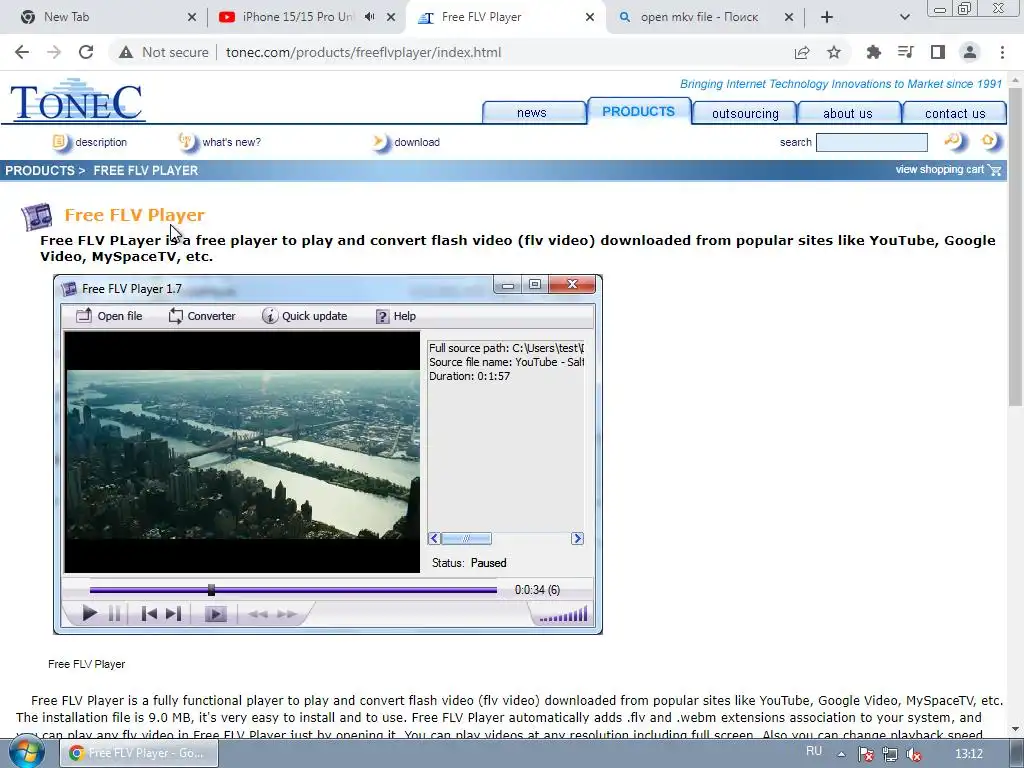This screenshot has width=1024, height=768.
Task: Click the pause button in the player
Action: tap(114, 614)
